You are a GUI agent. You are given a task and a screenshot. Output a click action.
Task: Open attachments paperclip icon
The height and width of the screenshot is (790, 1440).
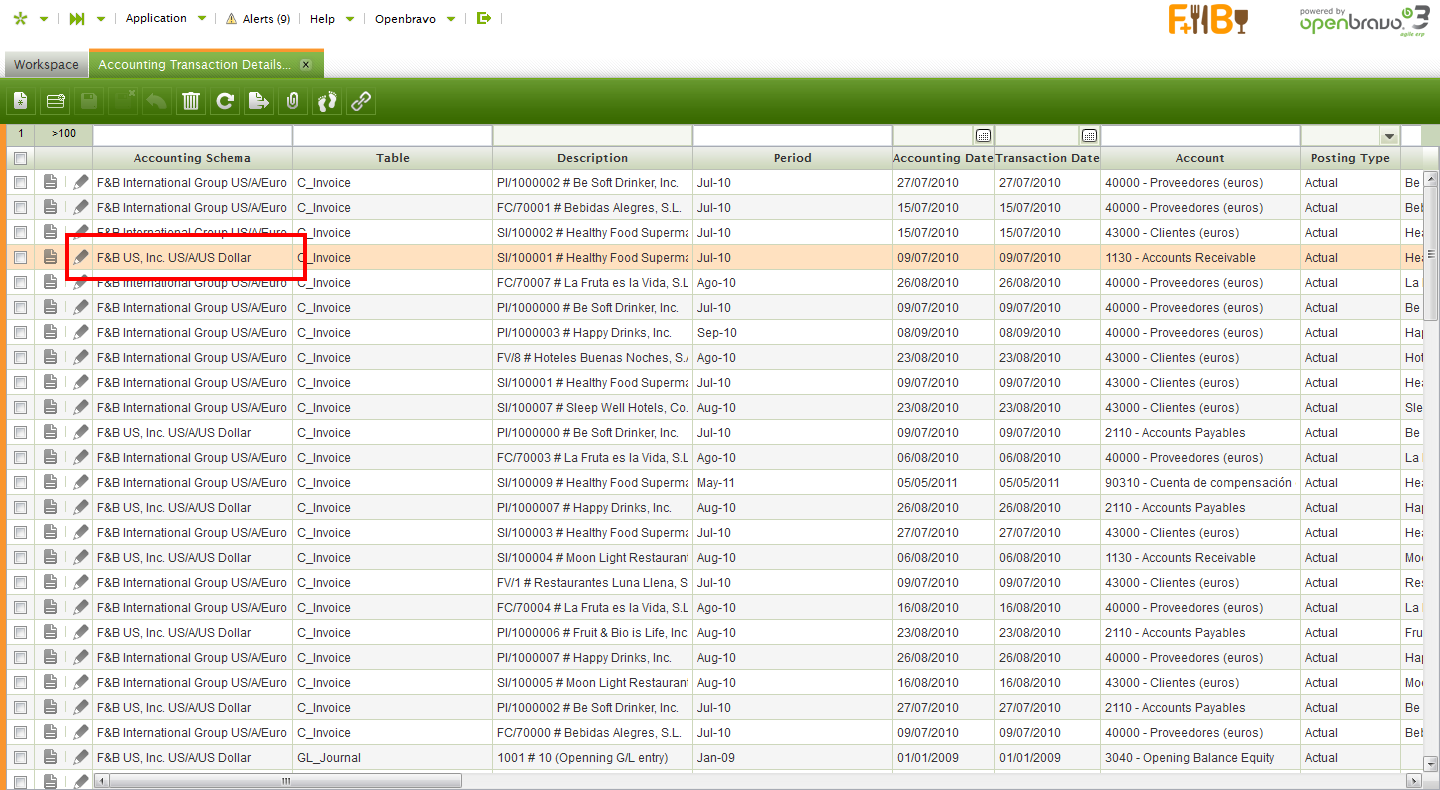tap(293, 101)
